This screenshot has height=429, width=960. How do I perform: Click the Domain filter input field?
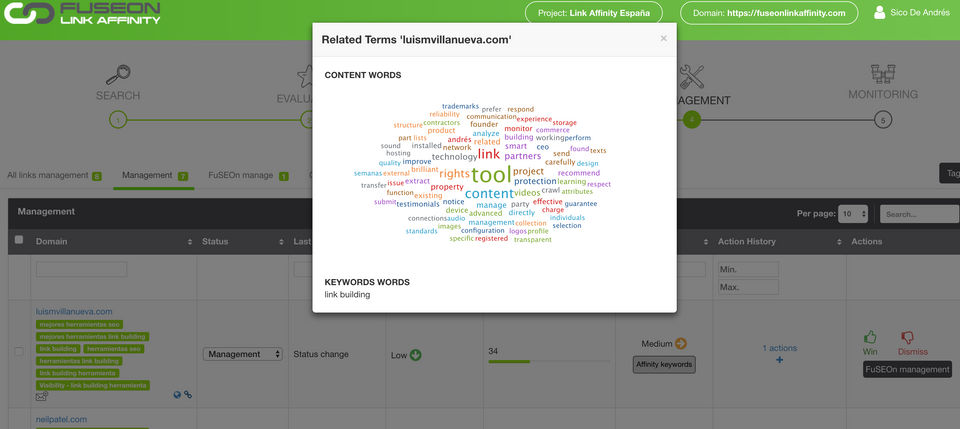tap(81, 269)
